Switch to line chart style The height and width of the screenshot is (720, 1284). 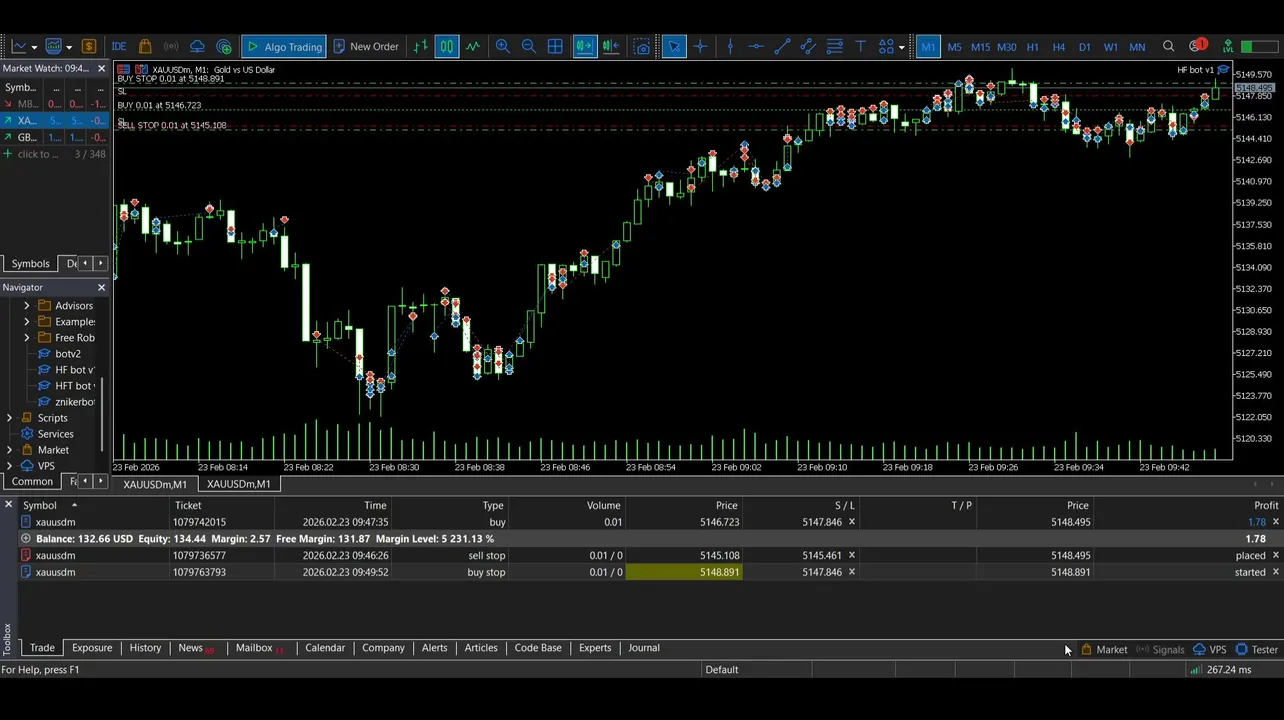point(472,46)
